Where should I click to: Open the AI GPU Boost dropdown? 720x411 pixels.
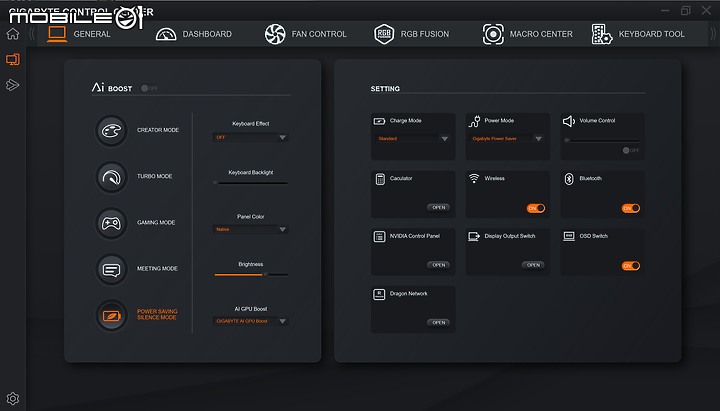(x=250, y=321)
